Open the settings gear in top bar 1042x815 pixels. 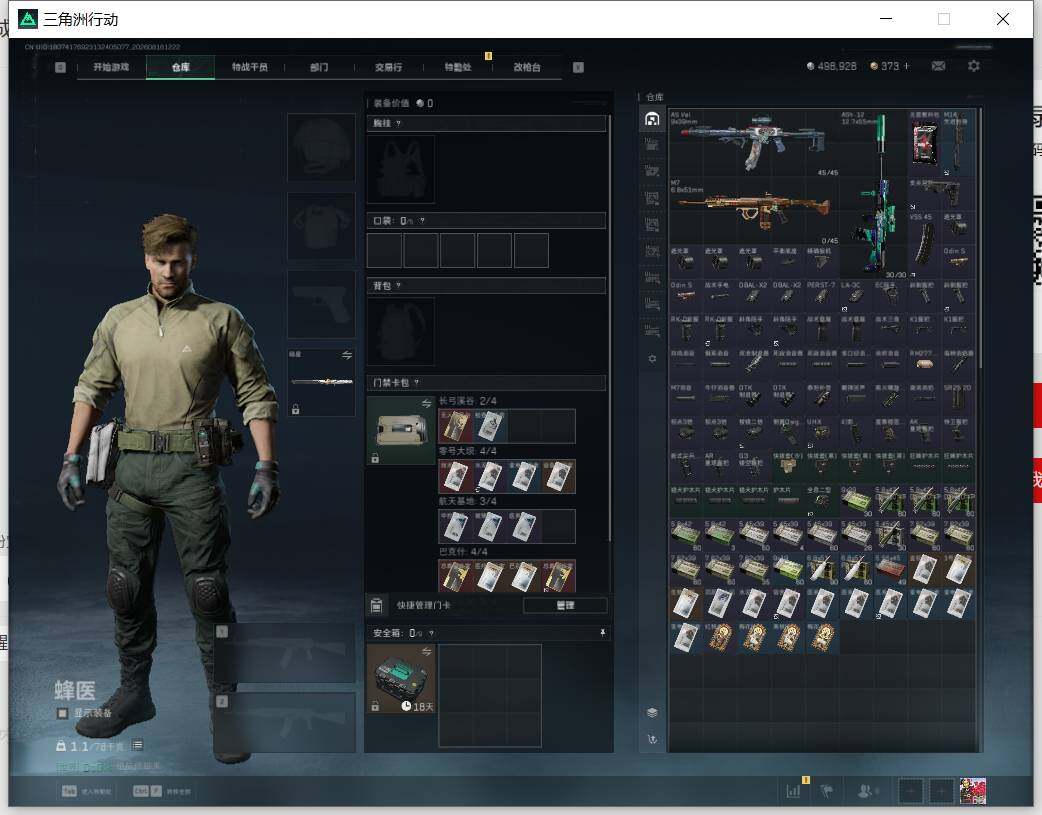(974, 66)
